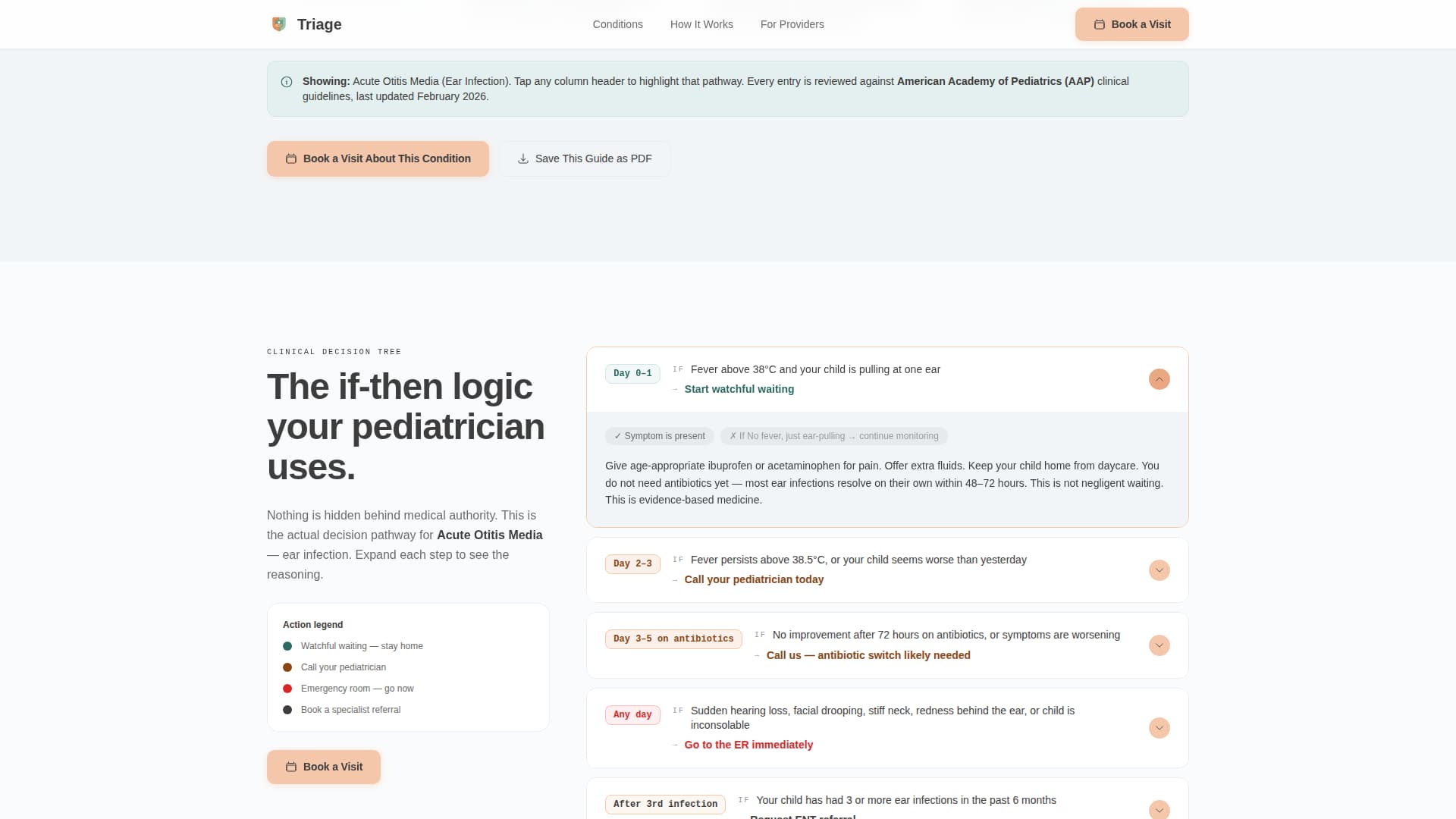Click Save This Guide as PDF
The width and height of the screenshot is (1456, 819).
tap(585, 158)
